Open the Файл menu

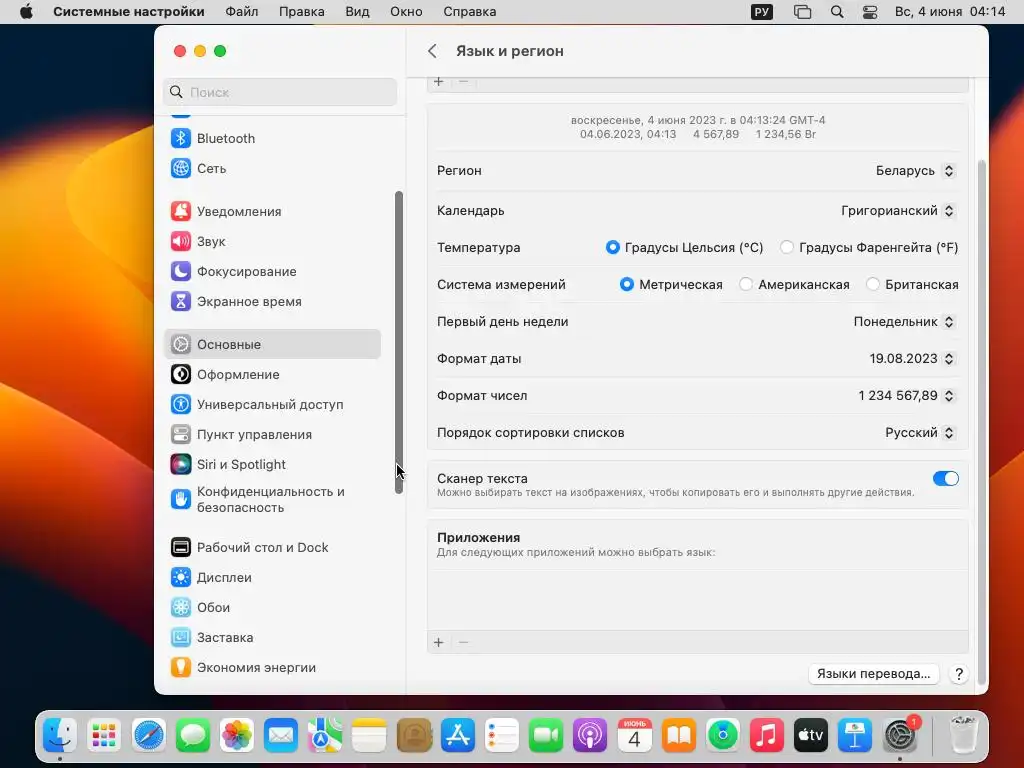pyautogui.click(x=242, y=12)
